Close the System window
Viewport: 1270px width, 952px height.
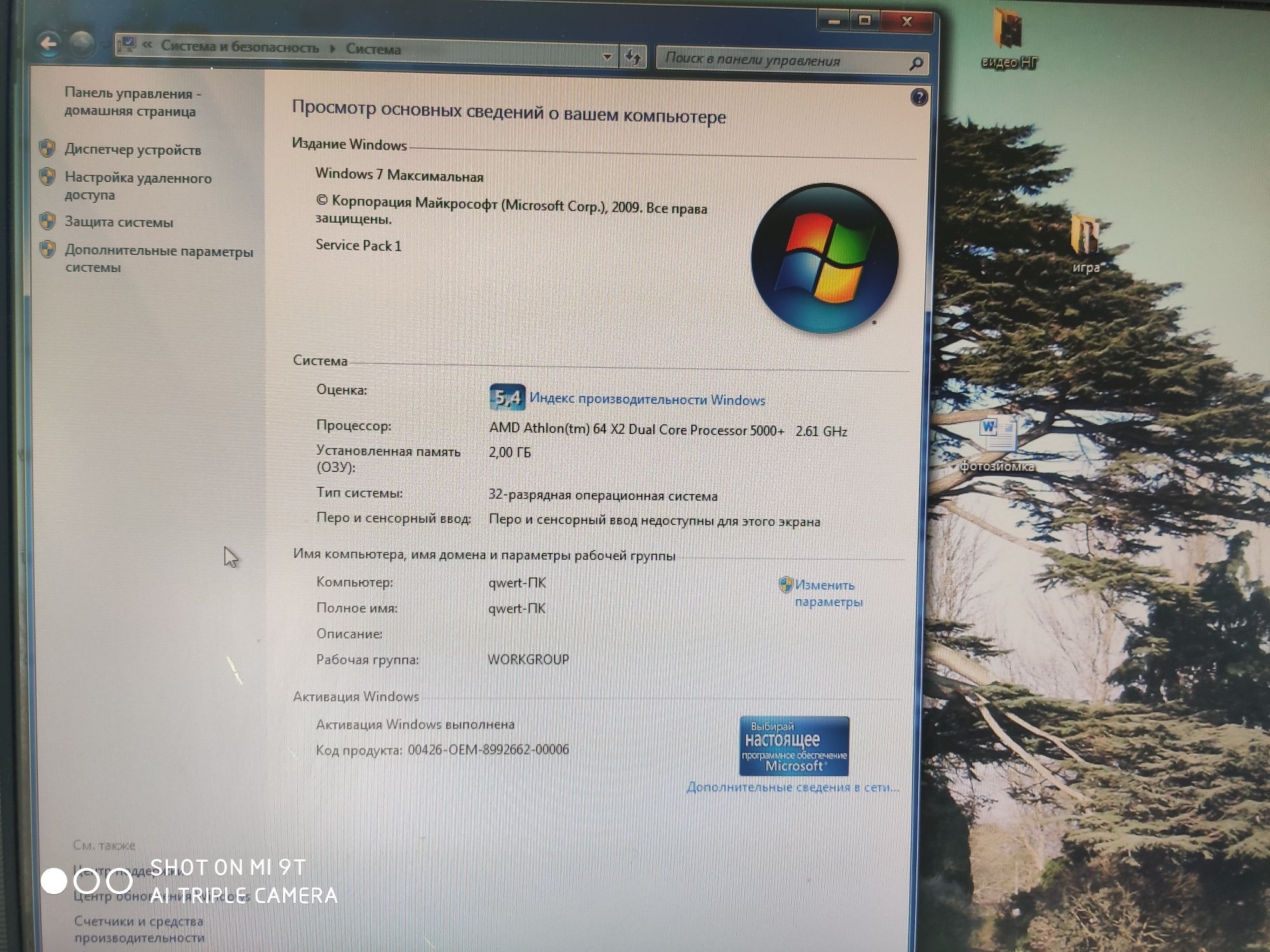click(907, 22)
